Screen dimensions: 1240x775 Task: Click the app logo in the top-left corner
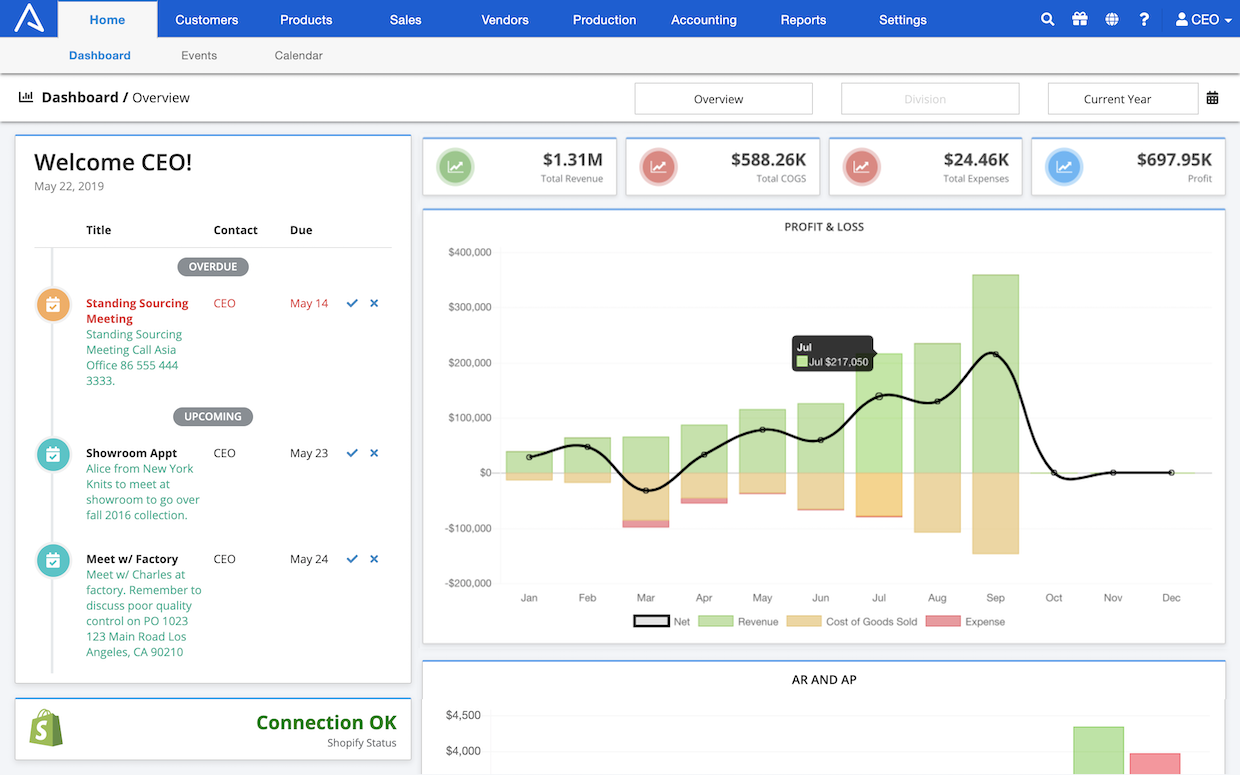(27, 19)
